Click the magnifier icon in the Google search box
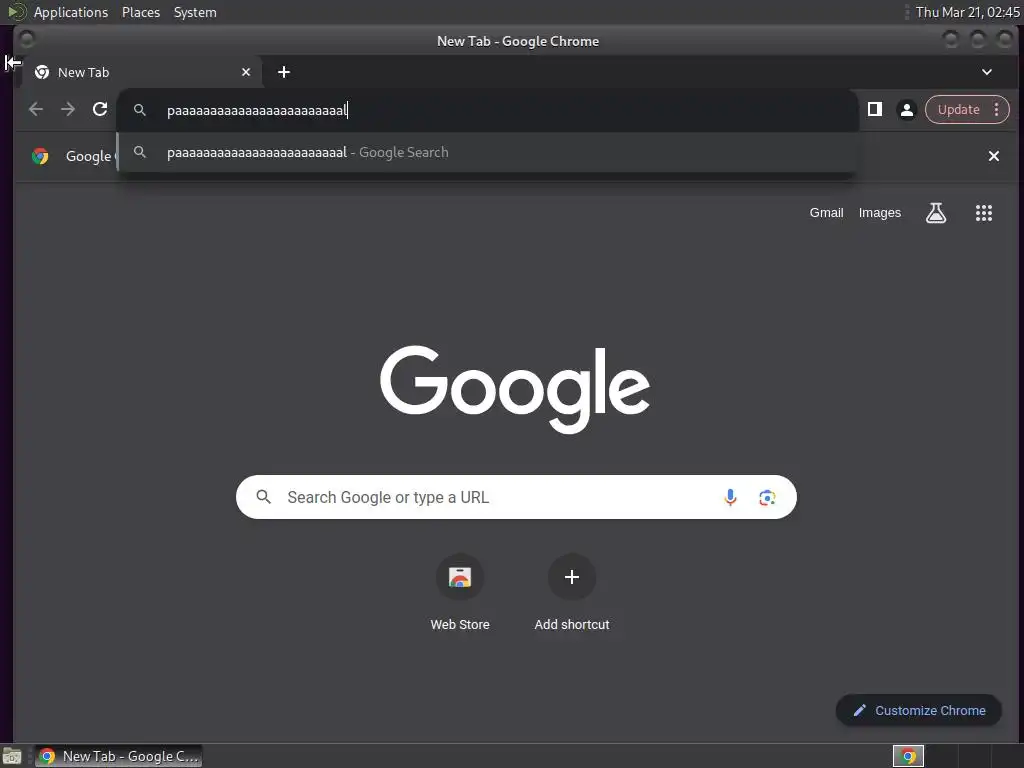 [263, 497]
